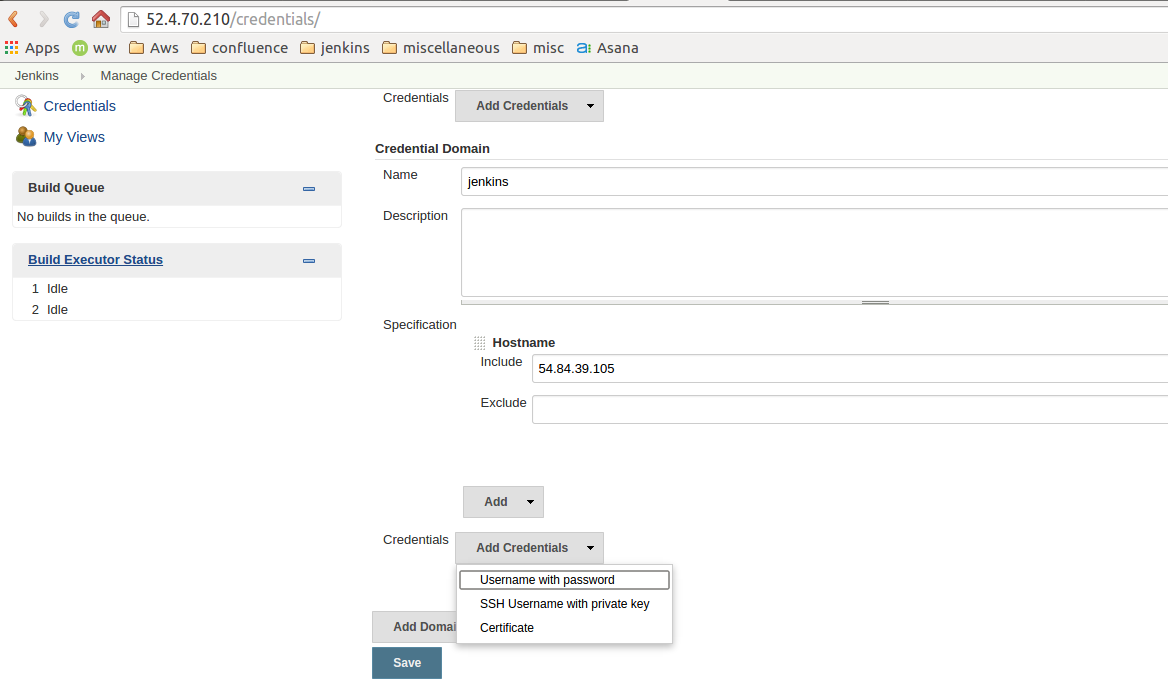The image size is (1168, 689).
Task: Select SSH Username with private key
Action: click(565, 603)
